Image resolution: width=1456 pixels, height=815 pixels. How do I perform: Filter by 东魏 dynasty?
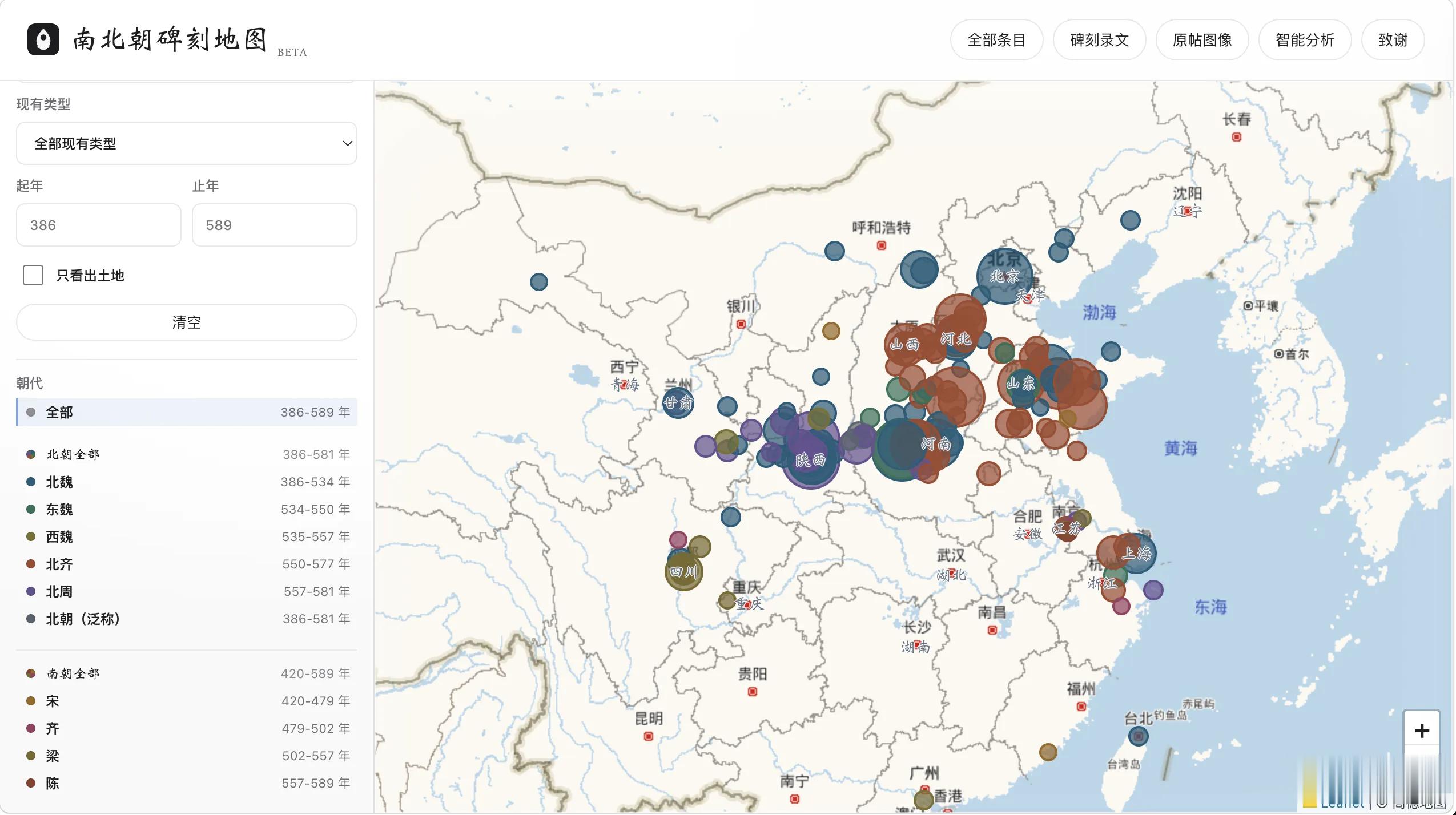pyautogui.click(x=187, y=509)
